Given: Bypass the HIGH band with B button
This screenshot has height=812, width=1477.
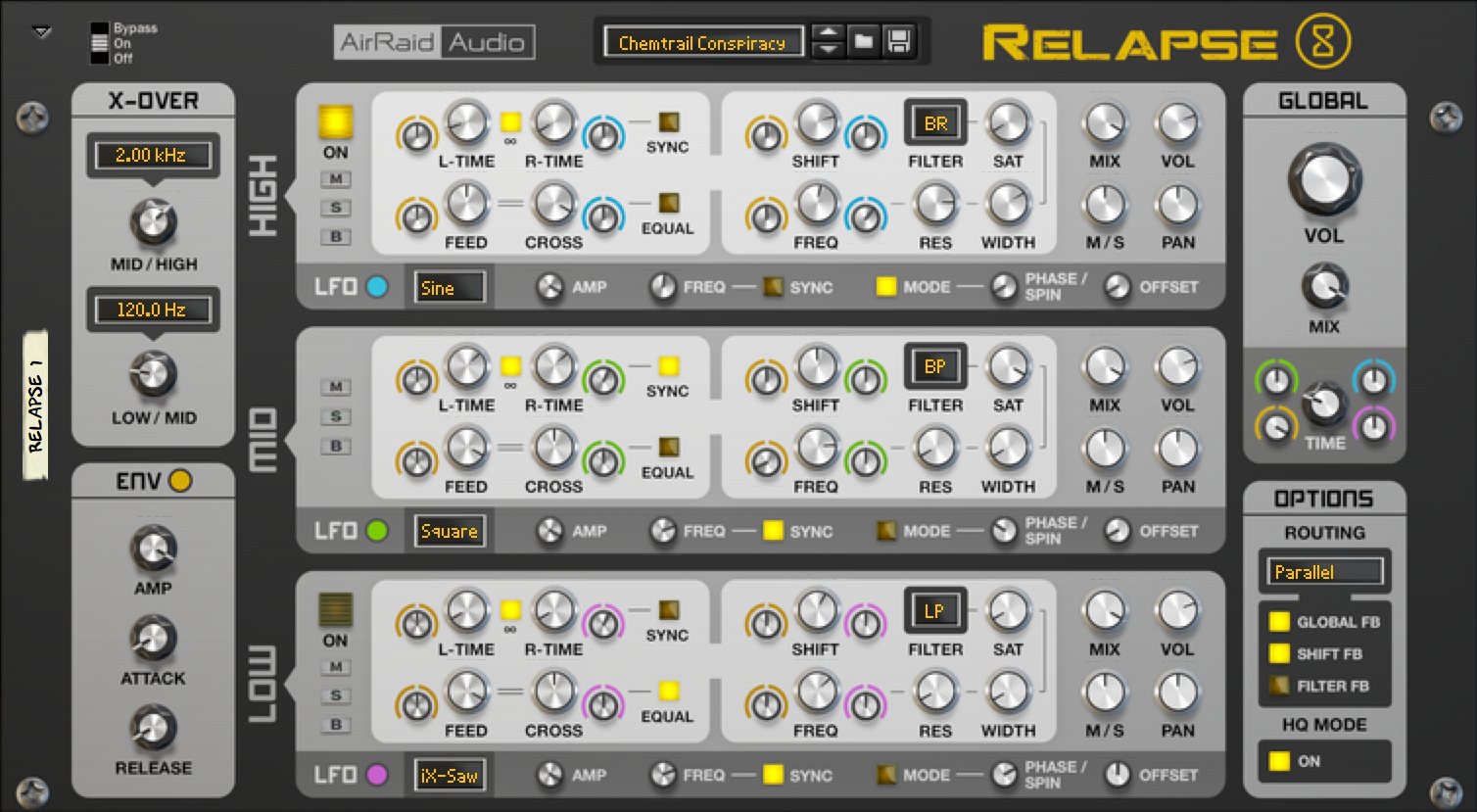Looking at the screenshot, I should [336, 236].
